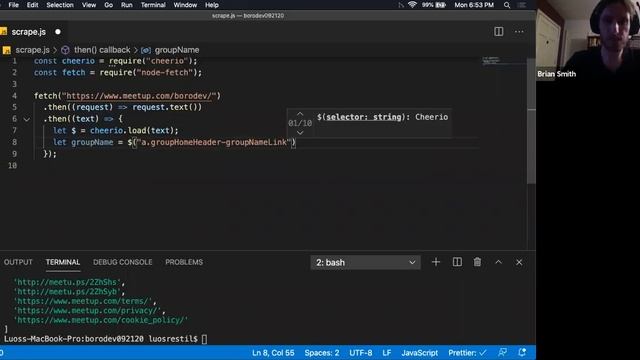Screen dimensions: 640x360
Task: Click Ln 8, Col 55 in status bar
Action: point(273,353)
